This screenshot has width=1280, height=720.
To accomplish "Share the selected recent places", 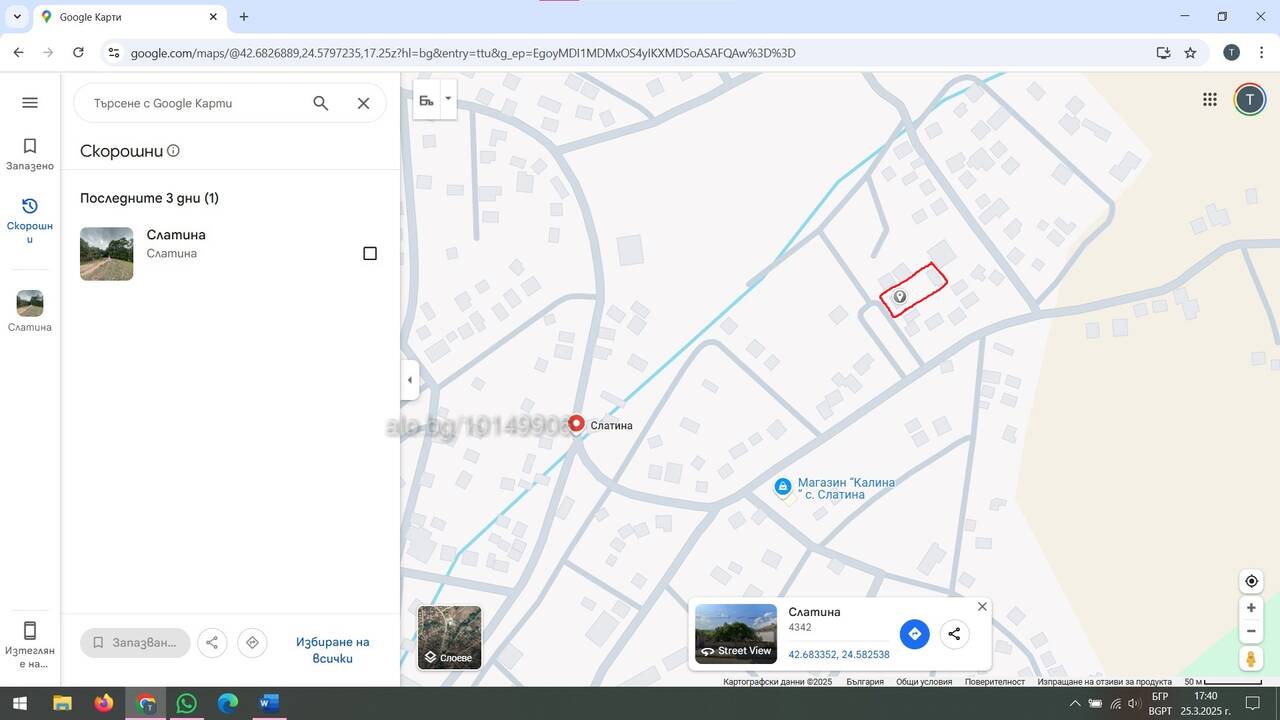I will 212,642.
